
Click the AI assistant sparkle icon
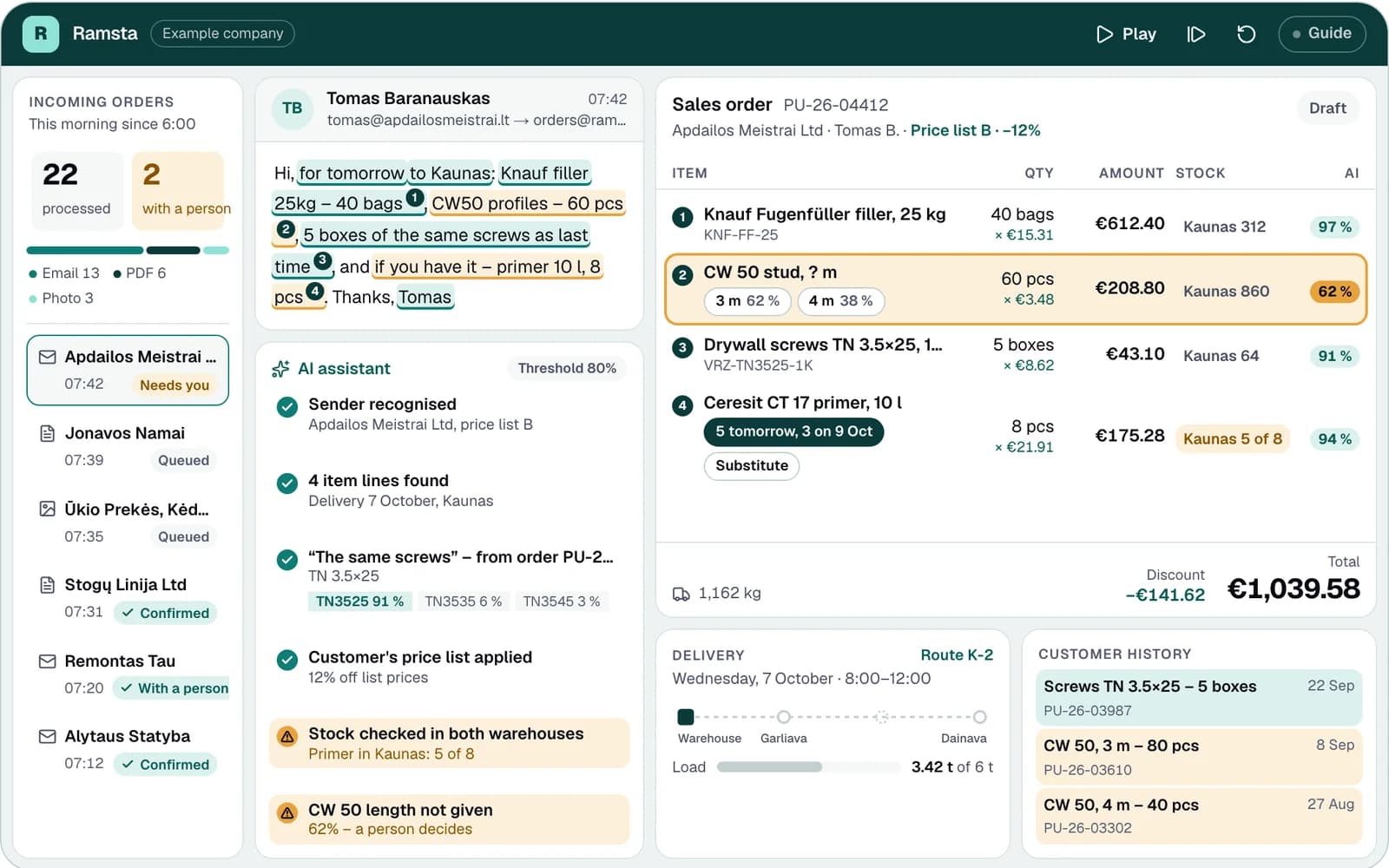[280, 369]
